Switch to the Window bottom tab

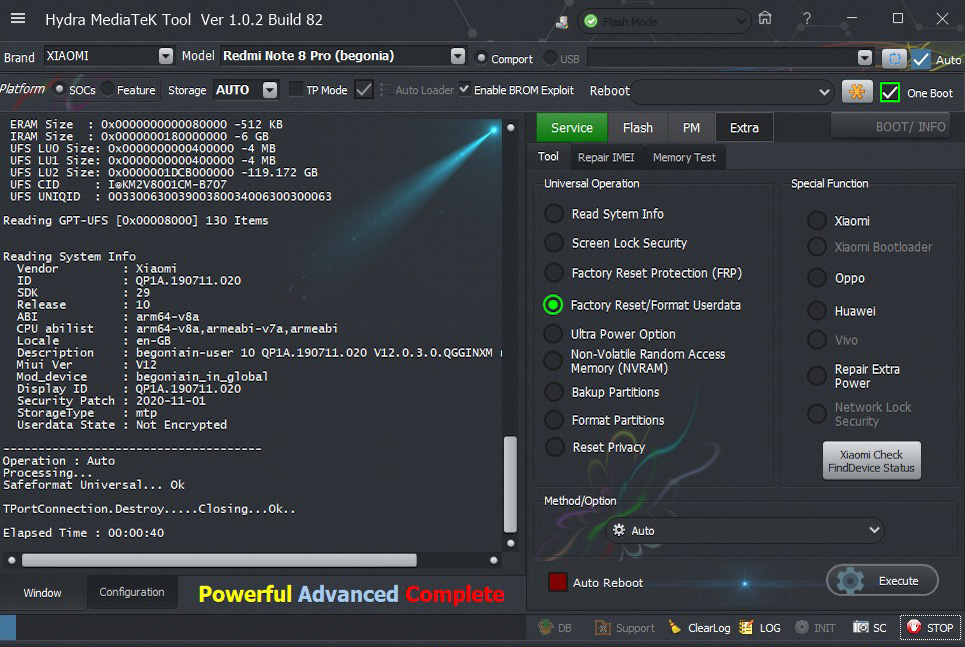42,592
